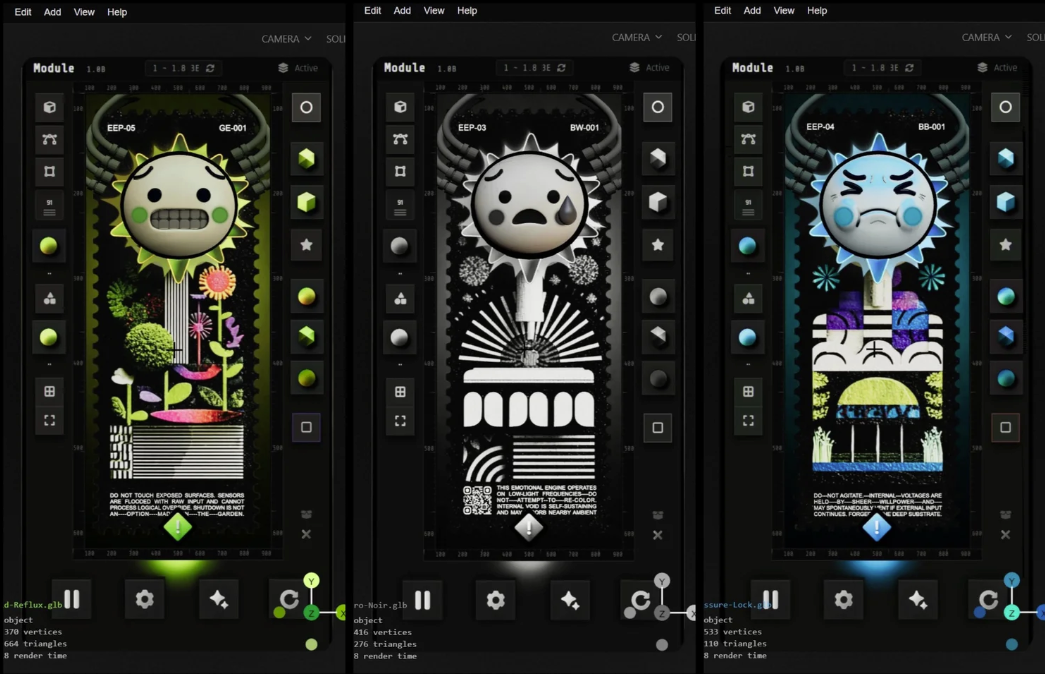Click circle button at top right of green module
Viewport: 1045px width, 674px height.
click(307, 107)
